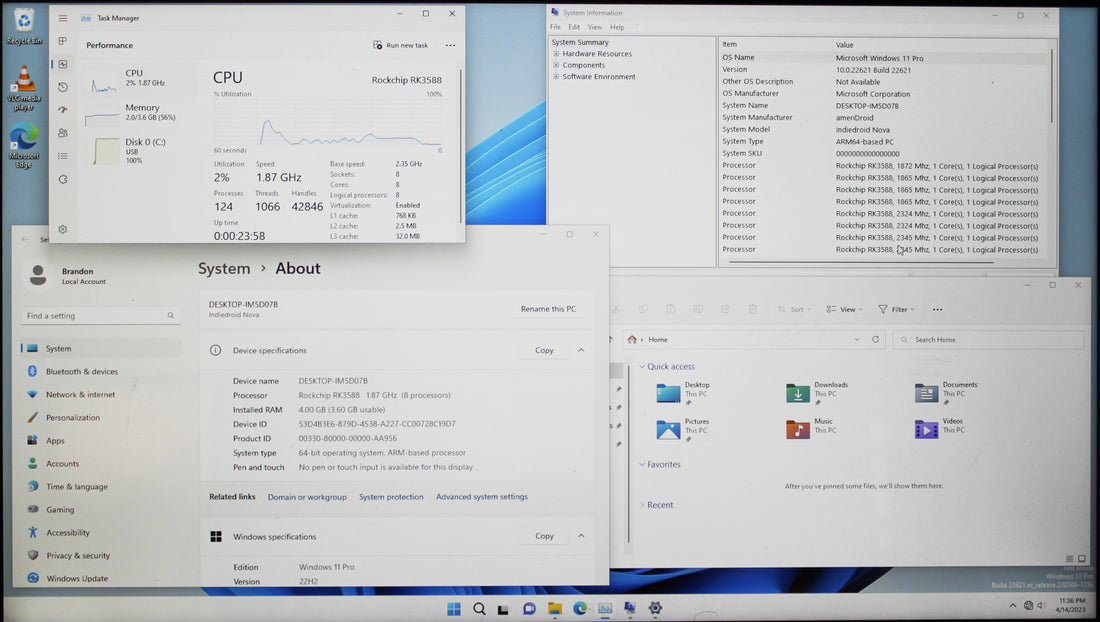The image size is (1100, 622).
Task: Expand the Recent section in File Explorer
Action: 659,505
